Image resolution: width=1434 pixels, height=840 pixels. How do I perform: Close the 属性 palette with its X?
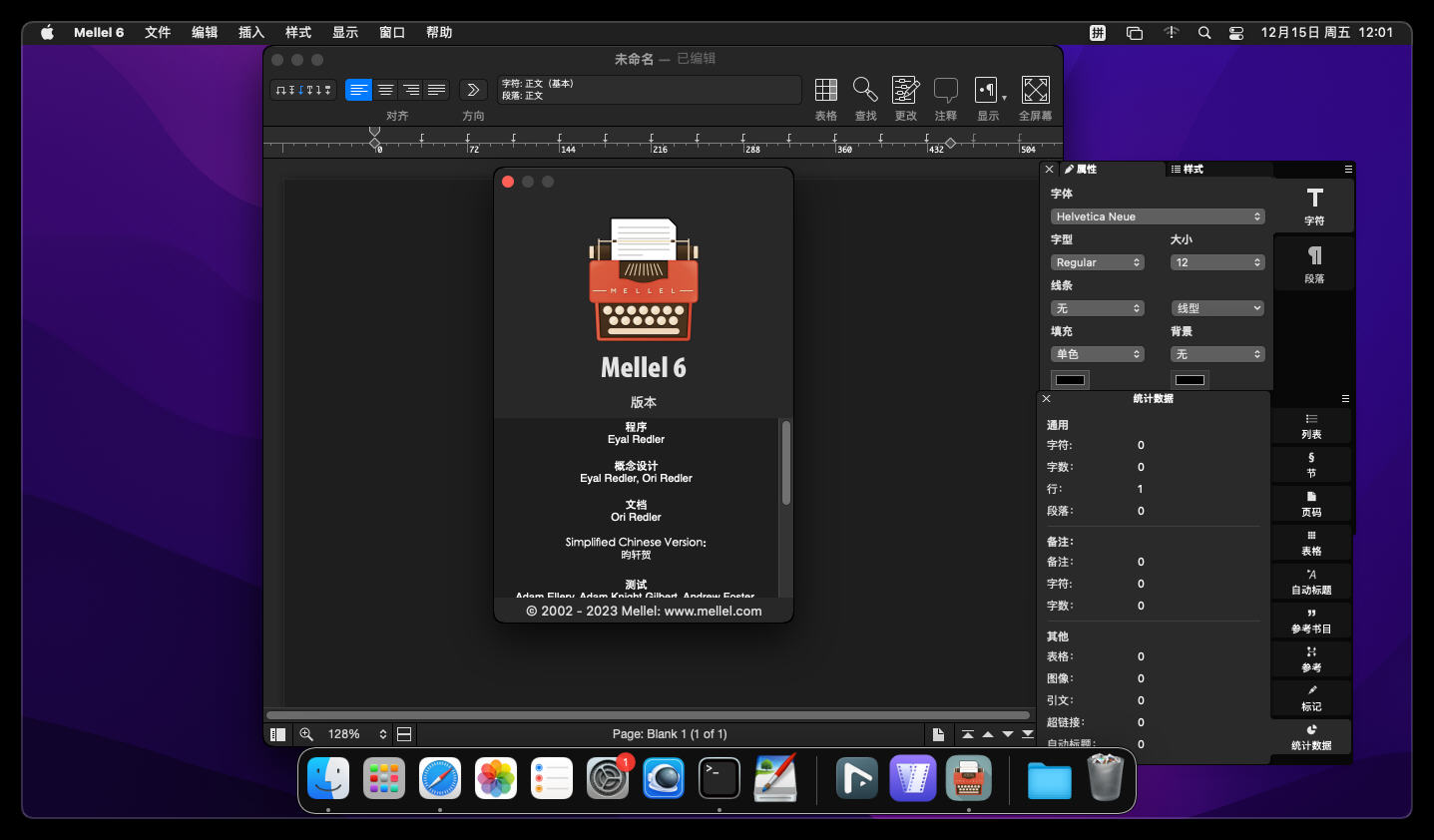(x=1049, y=170)
